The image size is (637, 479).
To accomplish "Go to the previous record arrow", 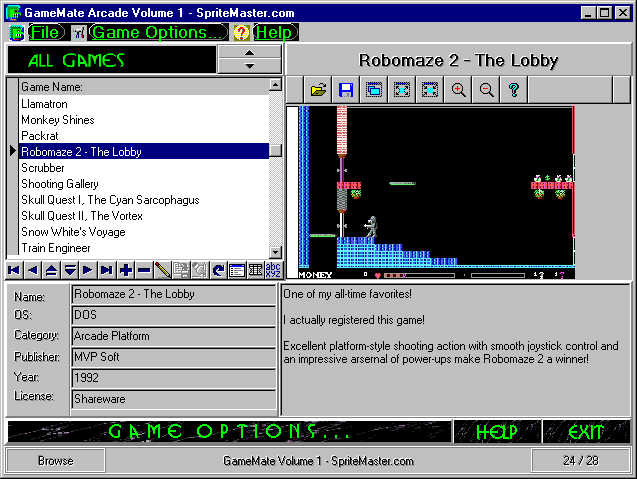I will pos(32,270).
